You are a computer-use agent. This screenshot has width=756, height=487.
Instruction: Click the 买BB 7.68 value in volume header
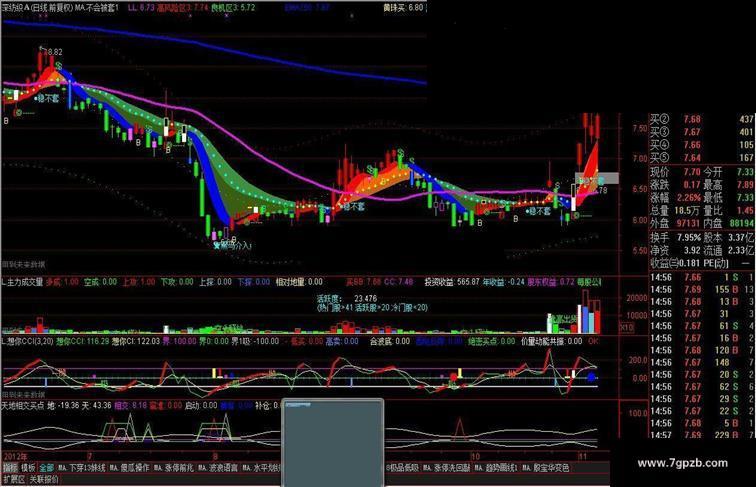(364, 282)
